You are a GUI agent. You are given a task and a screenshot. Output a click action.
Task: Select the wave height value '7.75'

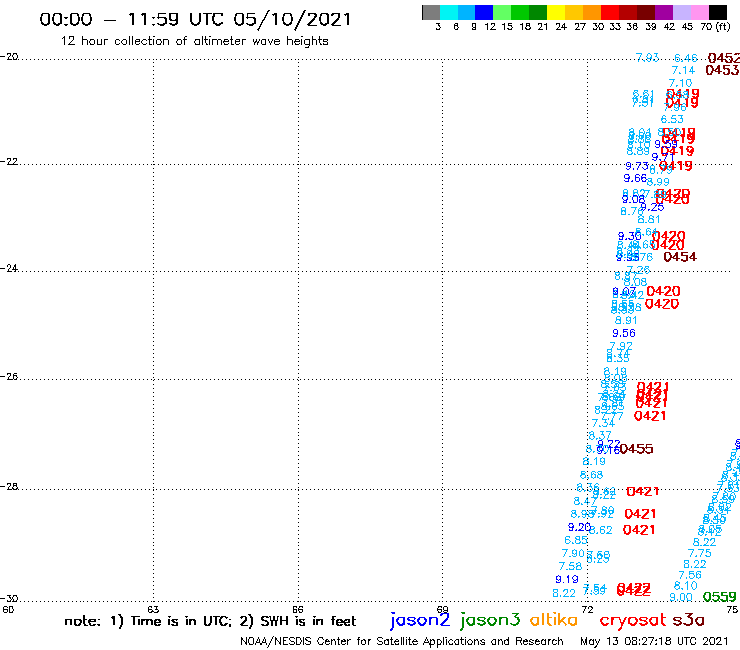pyautogui.click(x=699, y=553)
